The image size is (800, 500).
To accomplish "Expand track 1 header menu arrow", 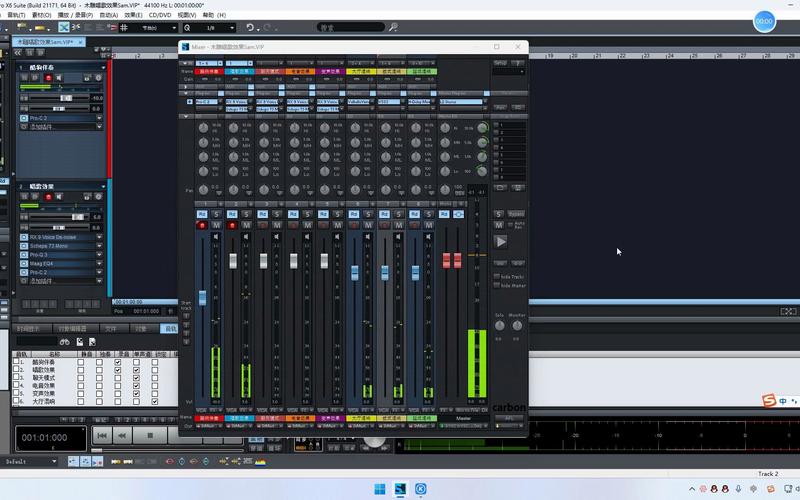I will (103, 67).
